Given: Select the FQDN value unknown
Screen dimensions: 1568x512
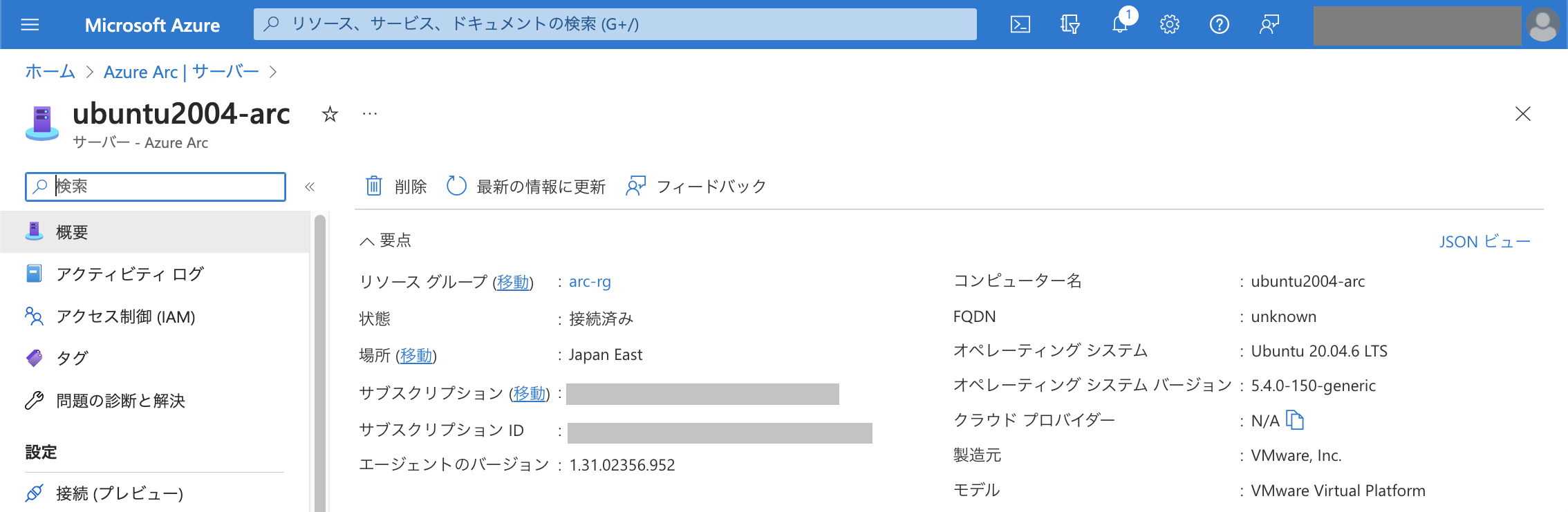Looking at the screenshot, I should pos(1284,316).
